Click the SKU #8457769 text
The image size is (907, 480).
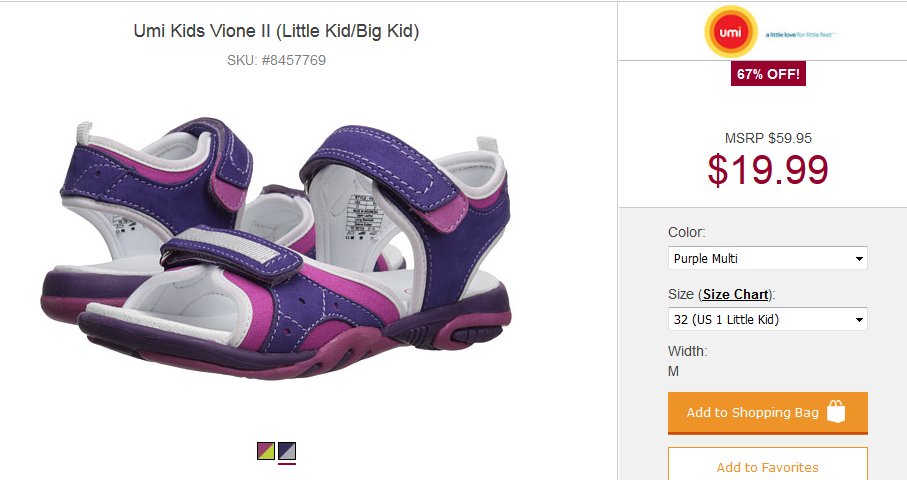click(x=276, y=60)
